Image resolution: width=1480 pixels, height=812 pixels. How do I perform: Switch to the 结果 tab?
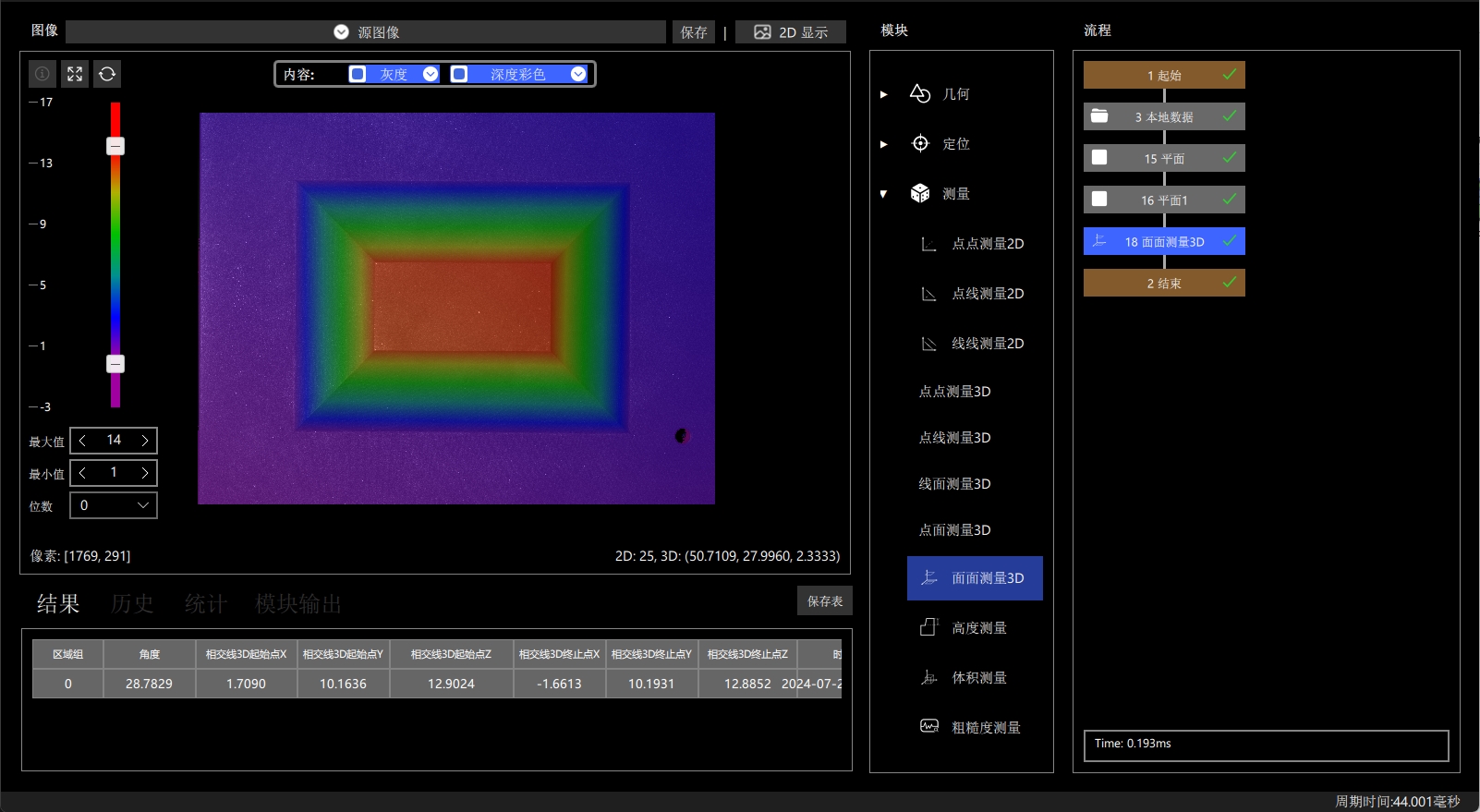point(58,604)
